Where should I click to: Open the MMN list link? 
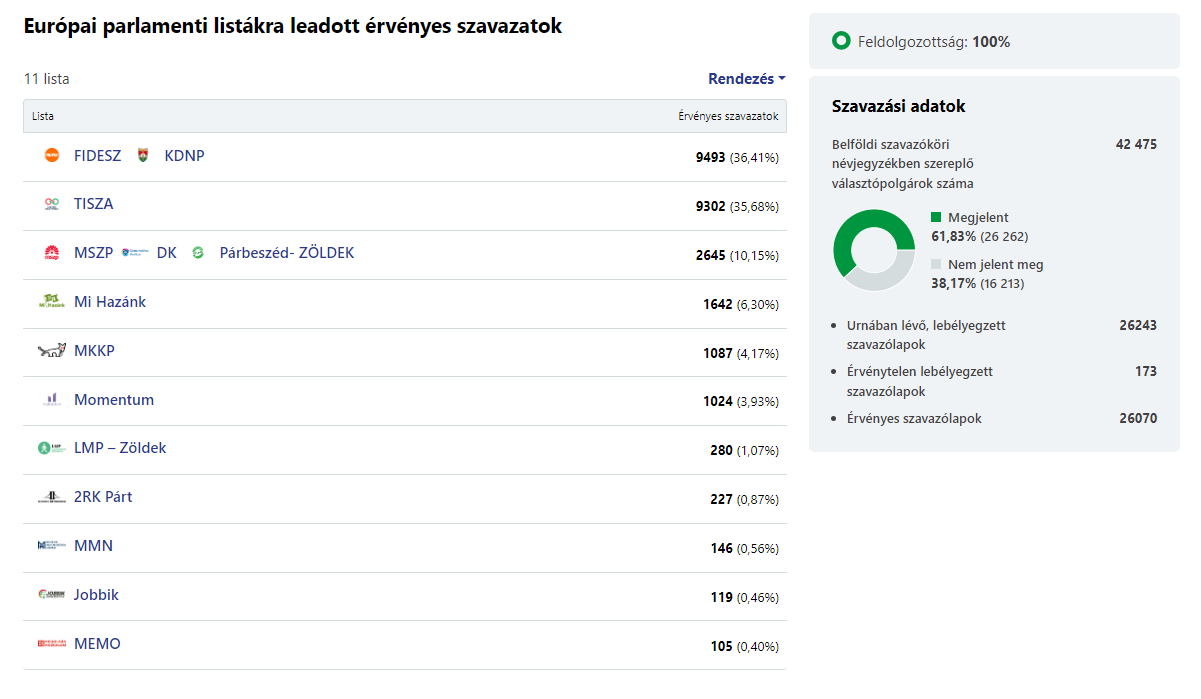point(93,546)
